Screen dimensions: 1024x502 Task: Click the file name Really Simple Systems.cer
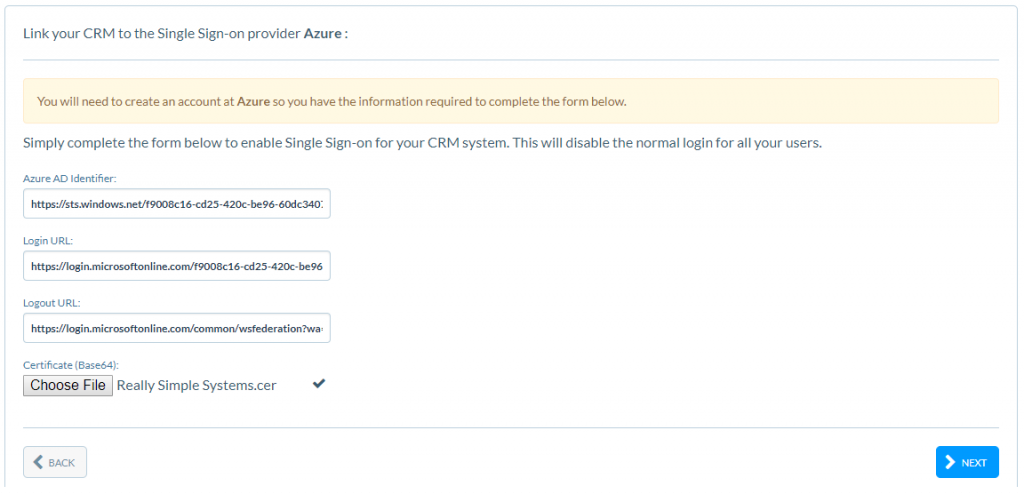[x=197, y=386]
